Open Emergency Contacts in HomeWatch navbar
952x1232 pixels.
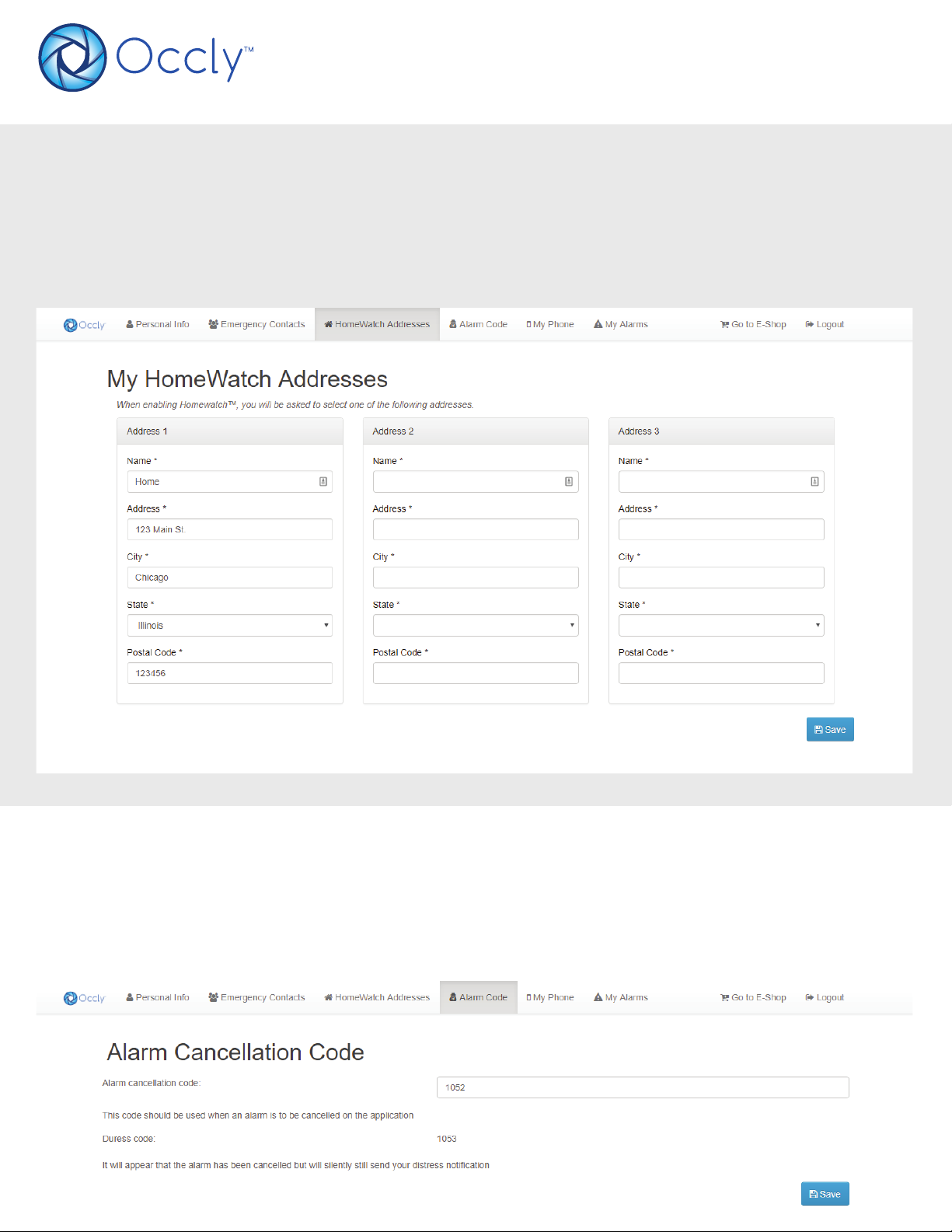click(x=256, y=324)
